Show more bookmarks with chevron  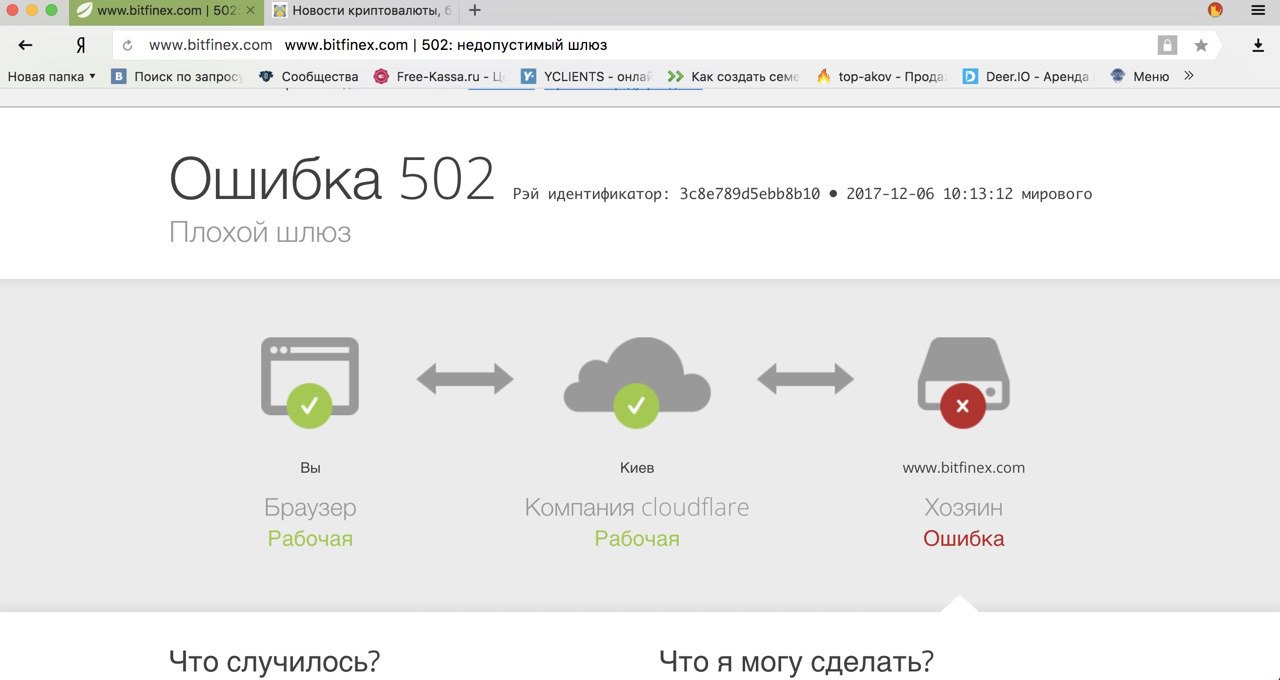(x=1189, y=75)
